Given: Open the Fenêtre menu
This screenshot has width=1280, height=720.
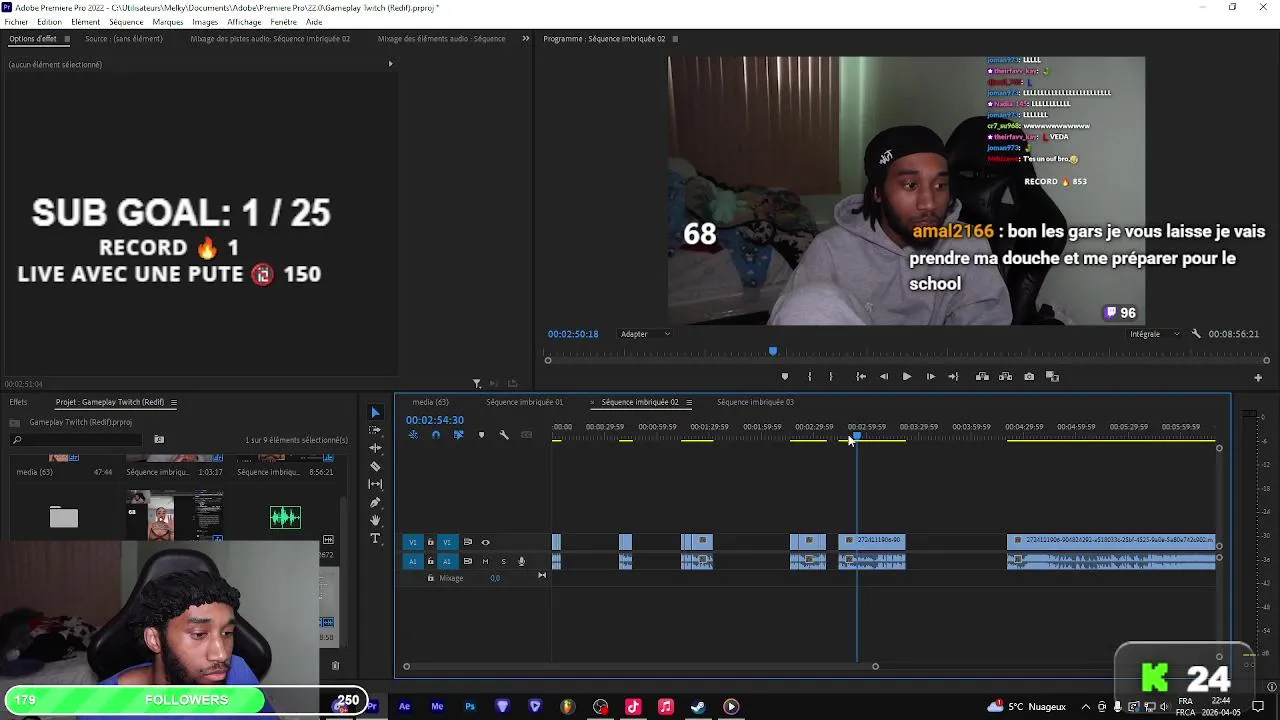Looking at the screenshot, I should coord(283,22).
